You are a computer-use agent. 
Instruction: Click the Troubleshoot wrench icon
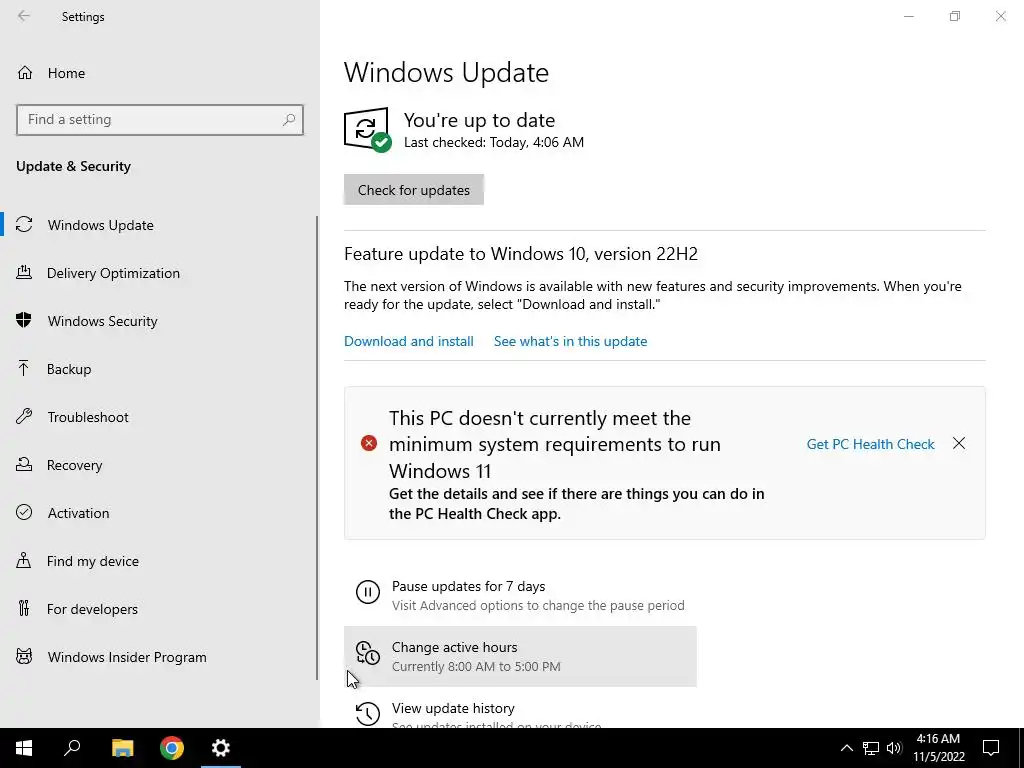tap(24, 417)
